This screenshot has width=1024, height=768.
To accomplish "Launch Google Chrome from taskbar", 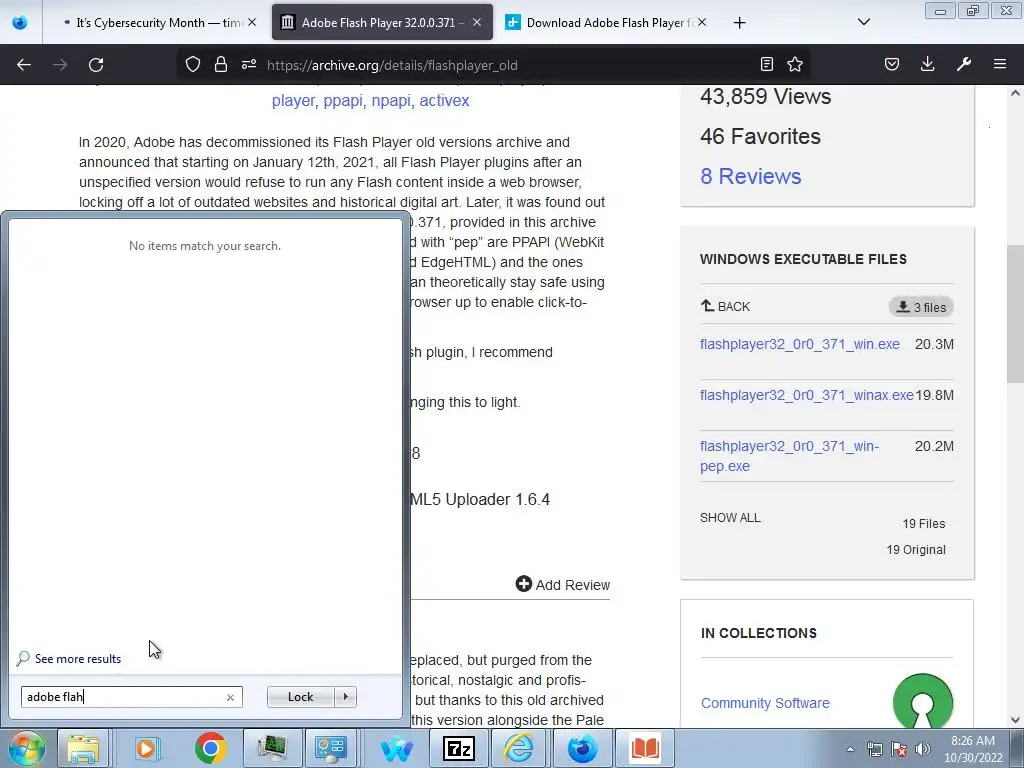I will coord(210,748).
